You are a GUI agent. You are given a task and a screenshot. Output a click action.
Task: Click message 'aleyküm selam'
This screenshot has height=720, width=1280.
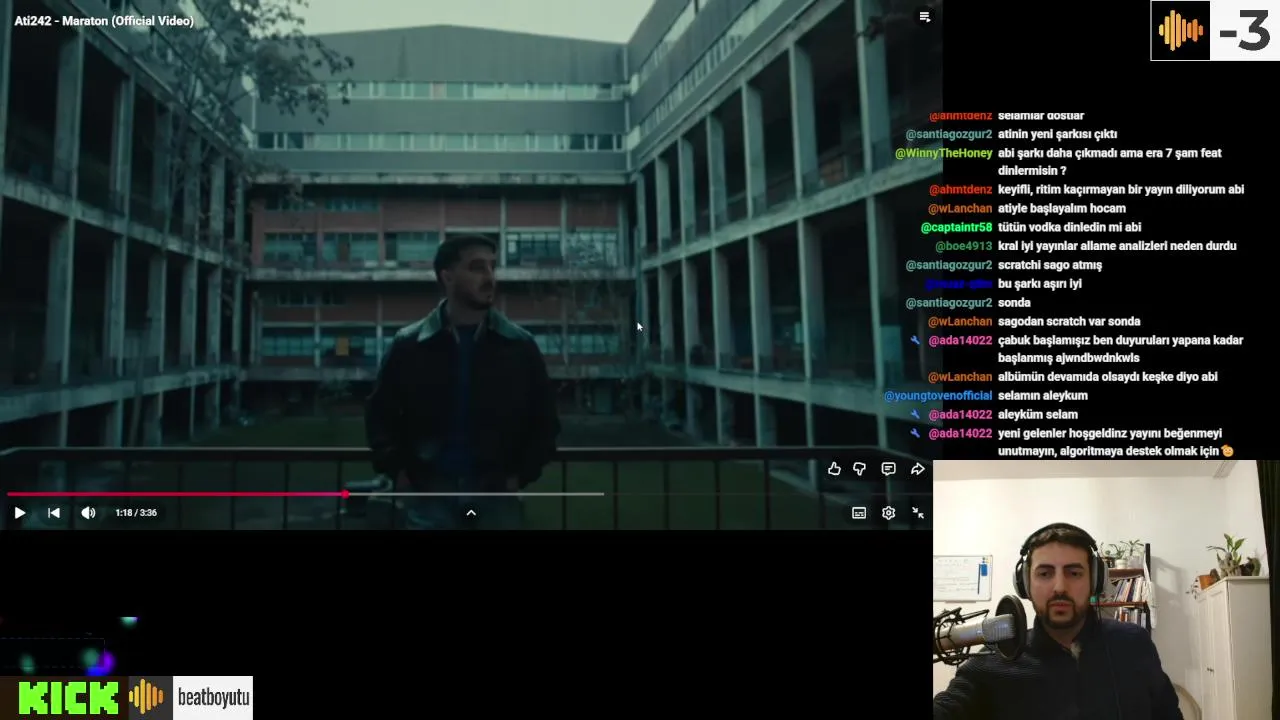[1038, 415]
